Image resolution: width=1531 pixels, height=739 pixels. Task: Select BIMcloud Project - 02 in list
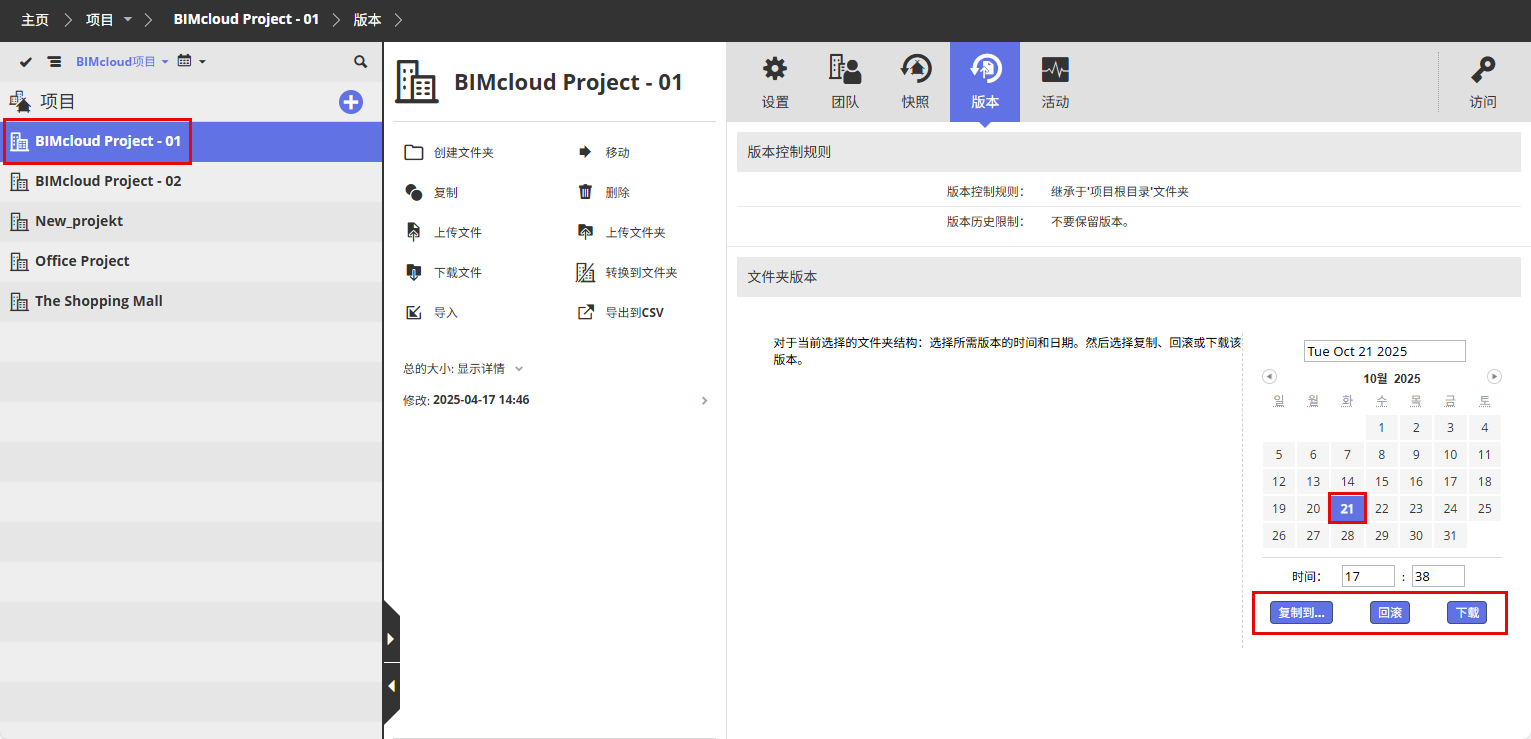(191, 181)
